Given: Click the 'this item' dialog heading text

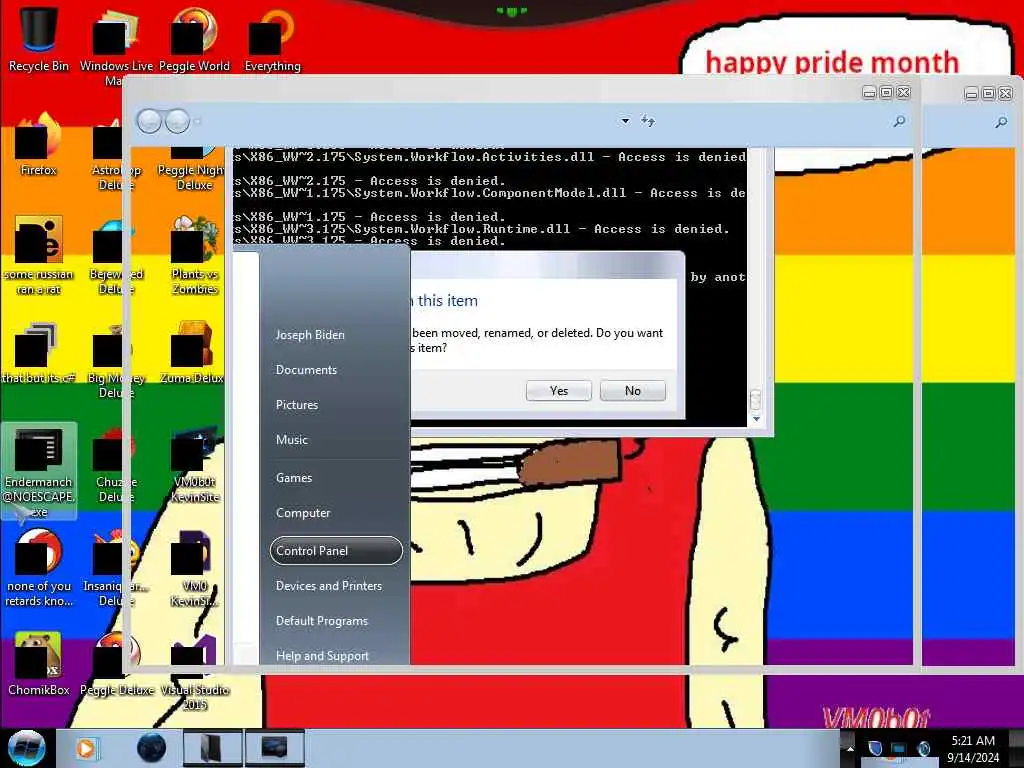Looking at the screenshot, I should point(447,300).
